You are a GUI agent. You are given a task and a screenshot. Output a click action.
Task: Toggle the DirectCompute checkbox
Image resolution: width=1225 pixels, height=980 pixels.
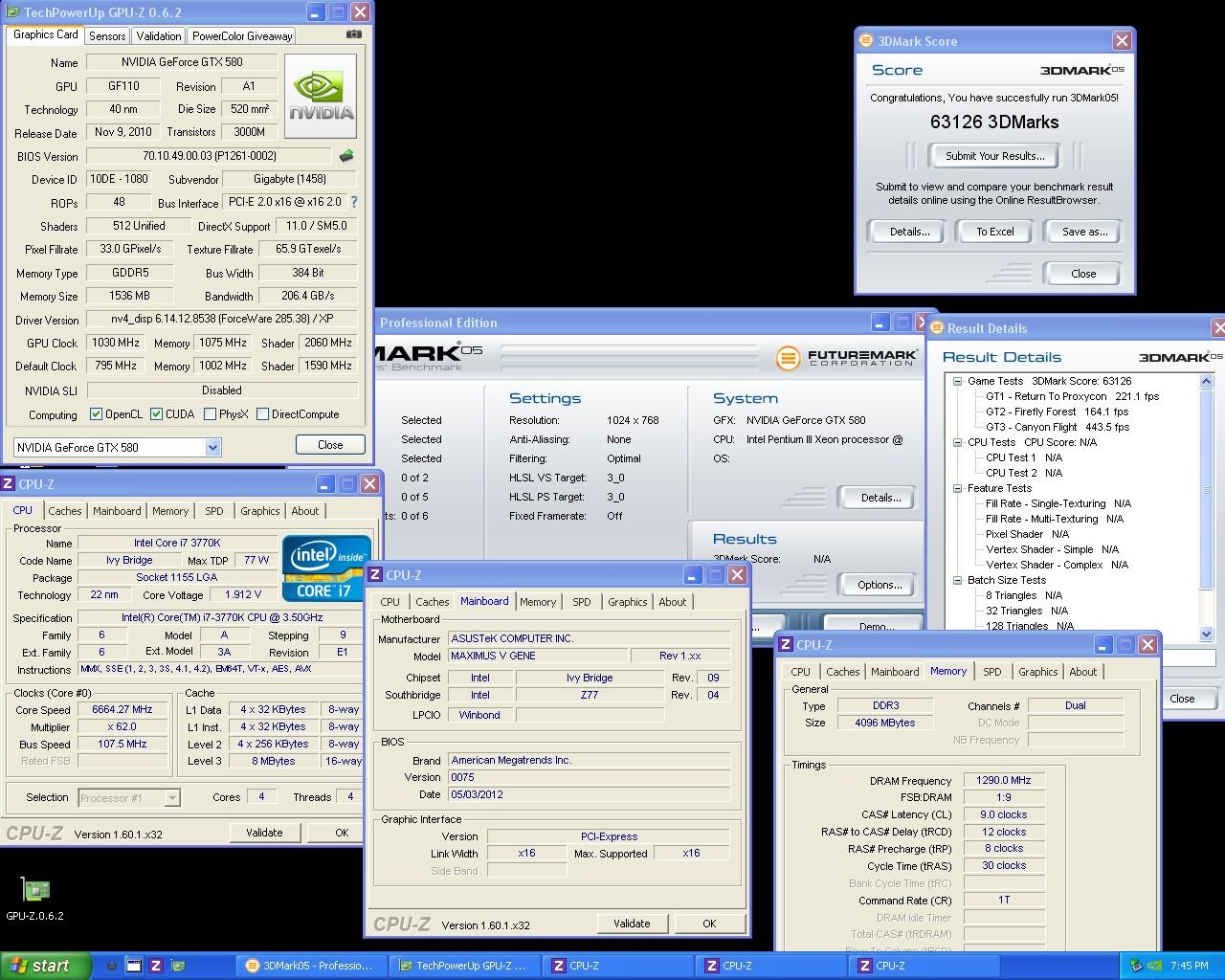point(262,414)
